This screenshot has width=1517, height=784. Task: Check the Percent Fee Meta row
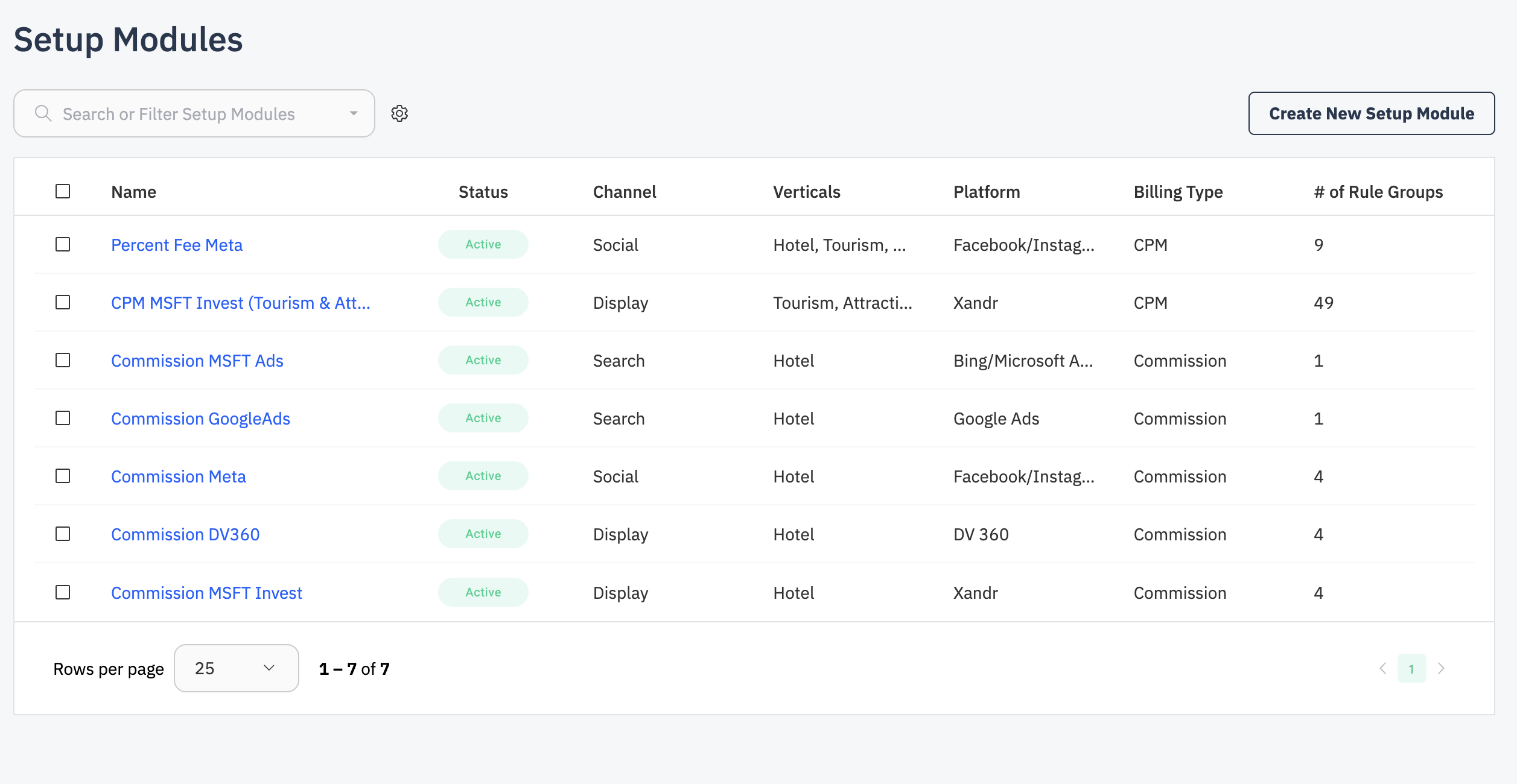point(63,244)
